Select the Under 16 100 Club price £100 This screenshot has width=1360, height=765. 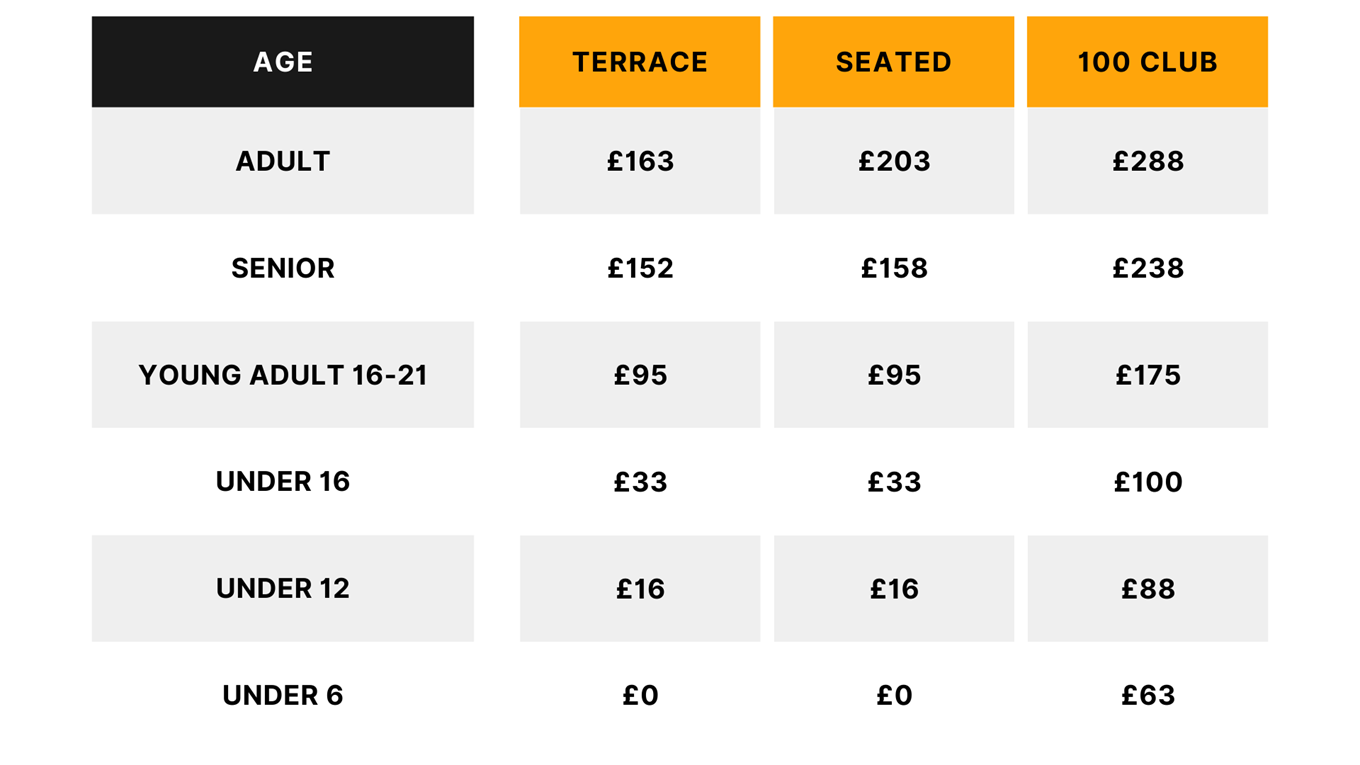1147,482
